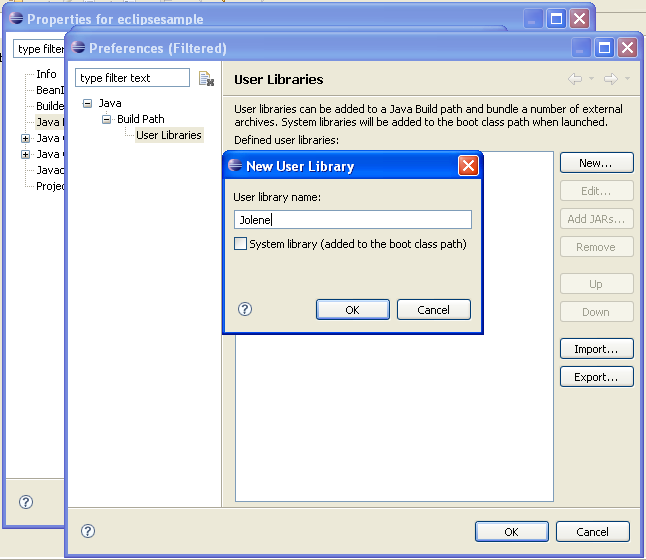The width and height of the screenshot is (646, 560).
Task: Click the forward navigation arrow in Preferences
Action: [610, 79]
